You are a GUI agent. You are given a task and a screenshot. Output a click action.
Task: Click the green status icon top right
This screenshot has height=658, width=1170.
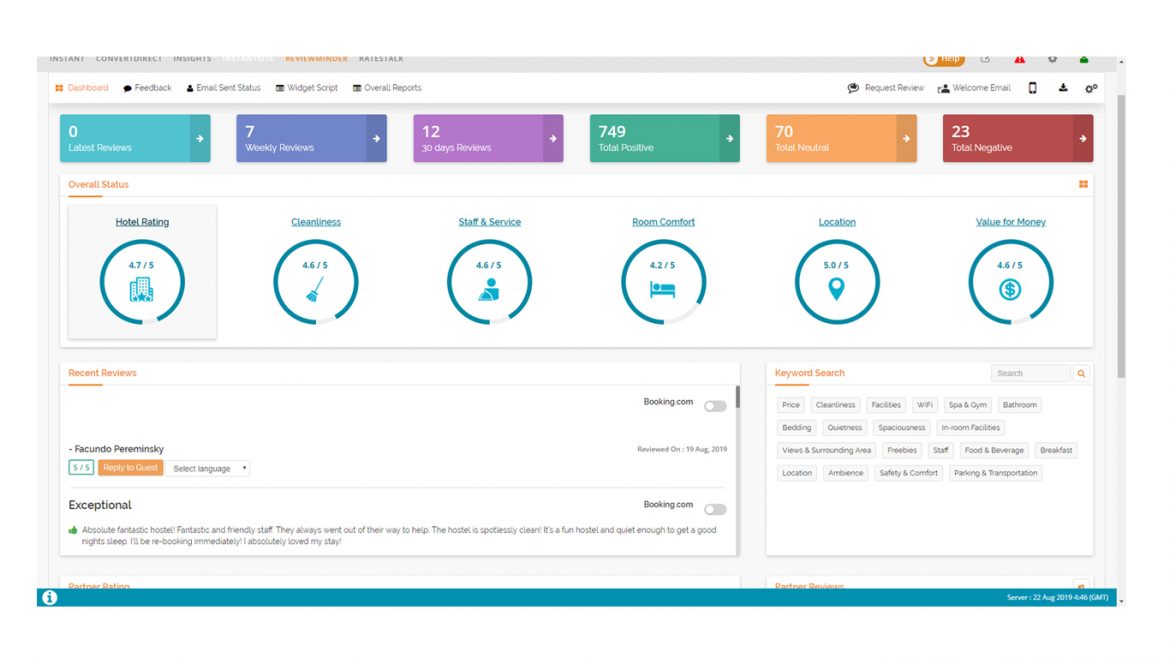[1084, 59]
